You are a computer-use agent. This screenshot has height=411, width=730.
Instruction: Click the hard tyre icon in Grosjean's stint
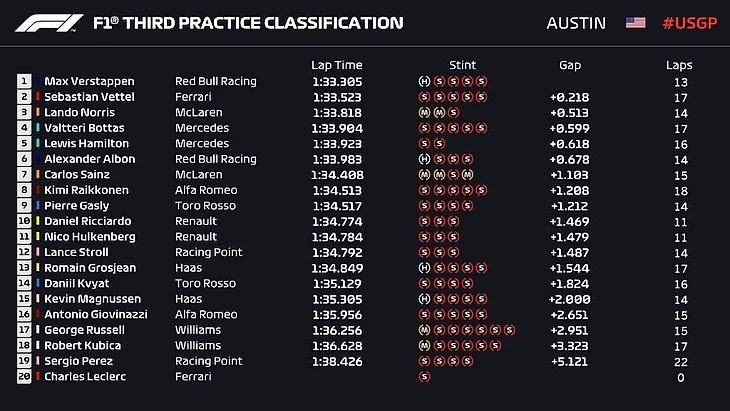click(425, 268)
